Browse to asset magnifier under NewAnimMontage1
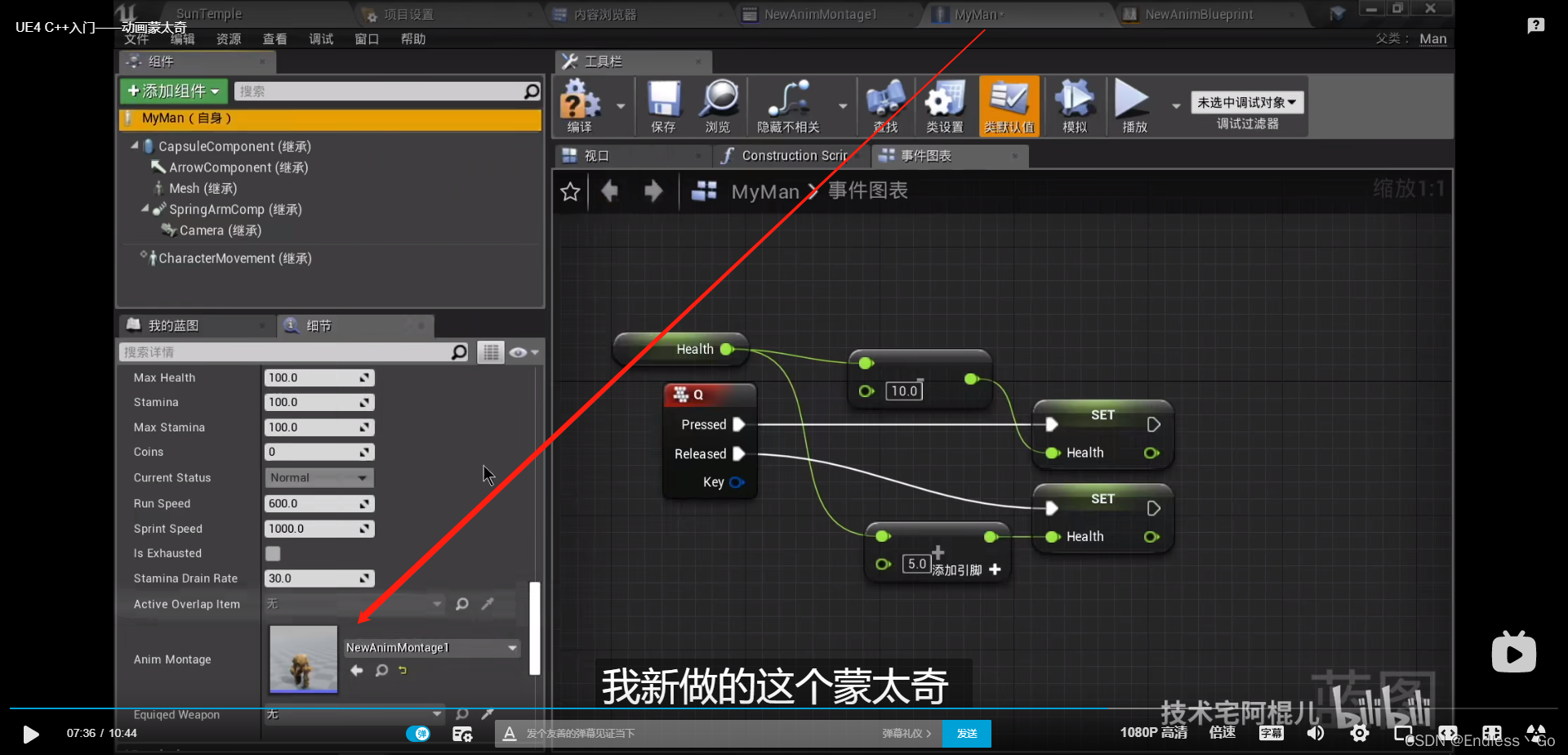This screenshot has height=755, width=1568. click(x=381, y=670)
